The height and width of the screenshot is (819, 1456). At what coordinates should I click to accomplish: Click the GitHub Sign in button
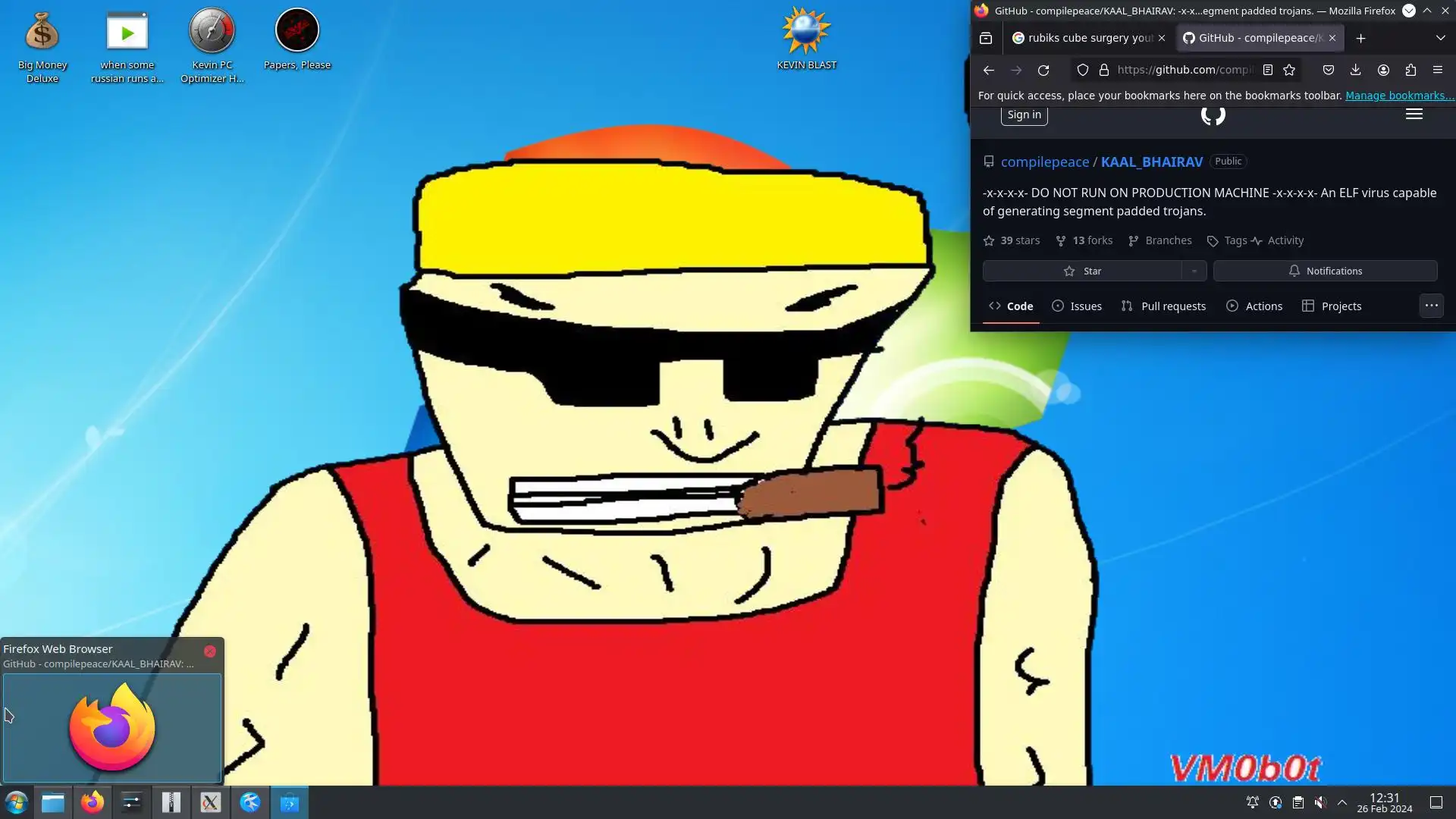[1024, 115]
